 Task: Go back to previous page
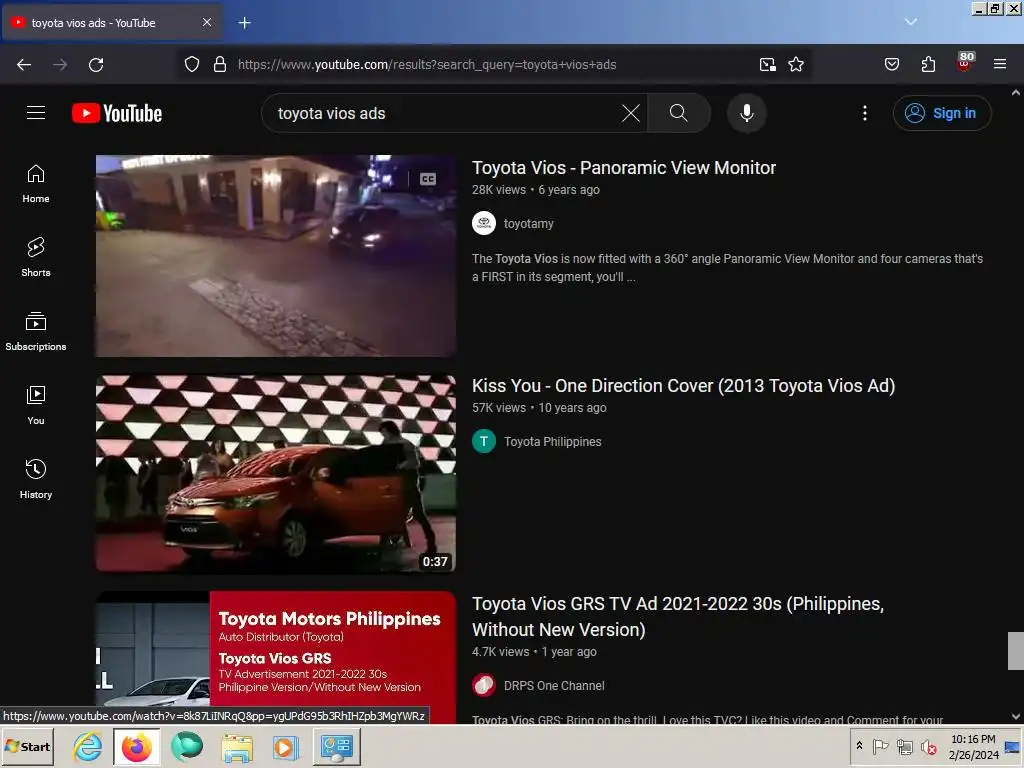(x=24, y=65)
